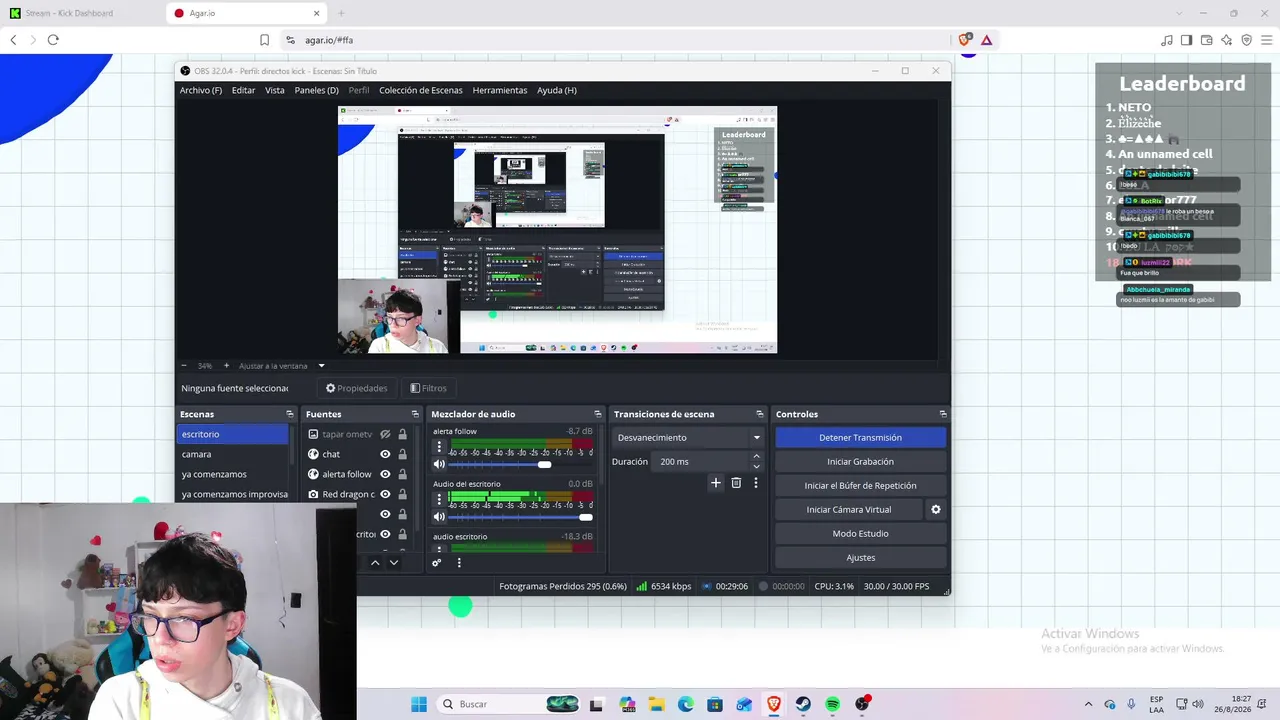This screenshot has width=1280, height=720.
Task: Start the virtual camera with Iniciar Cámara Virtual
Action: tap(849, 509)
